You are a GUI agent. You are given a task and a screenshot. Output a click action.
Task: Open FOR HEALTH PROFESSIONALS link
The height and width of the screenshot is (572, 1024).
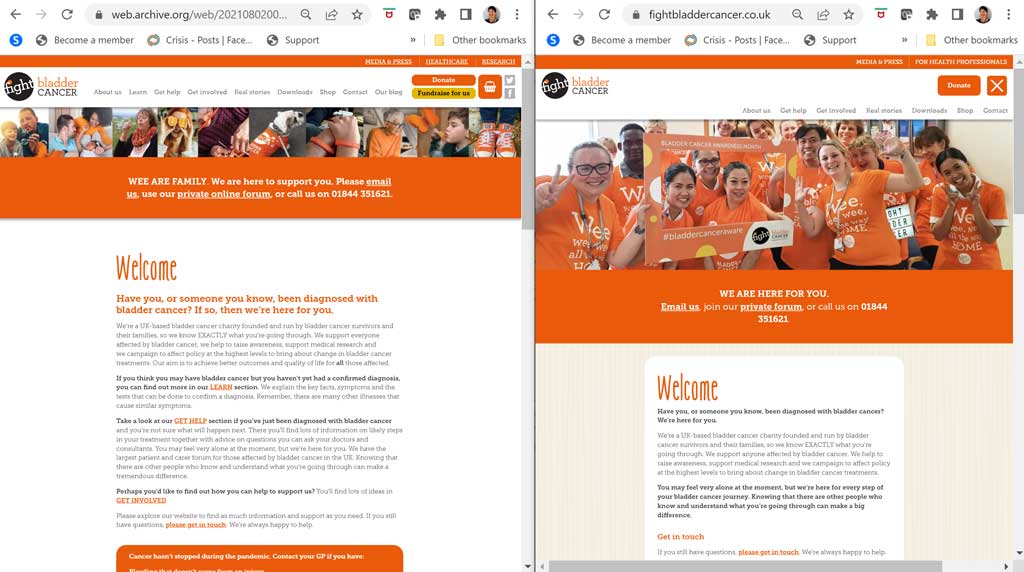pyautogui.click(x=961, y=61)
